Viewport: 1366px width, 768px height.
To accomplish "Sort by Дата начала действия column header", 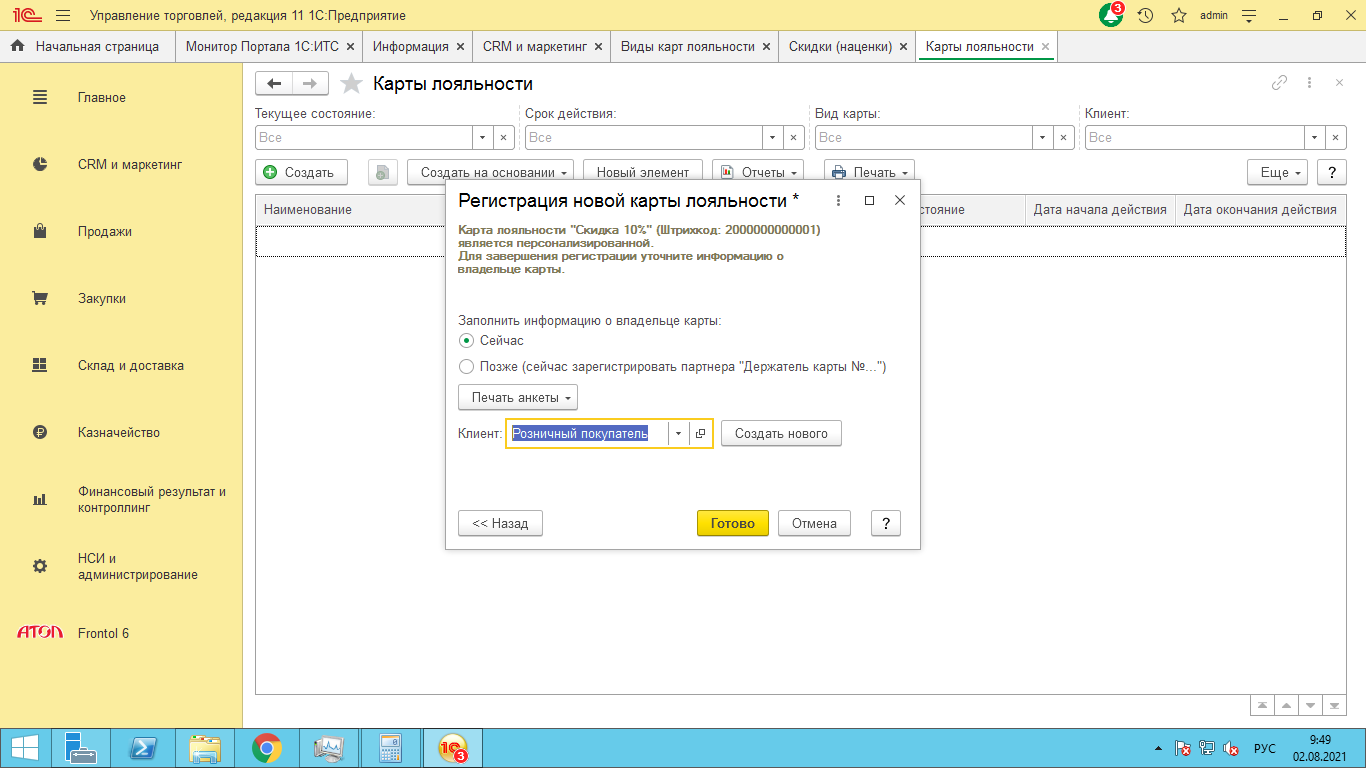I will pyautogui.click(x=1100, y=210).
